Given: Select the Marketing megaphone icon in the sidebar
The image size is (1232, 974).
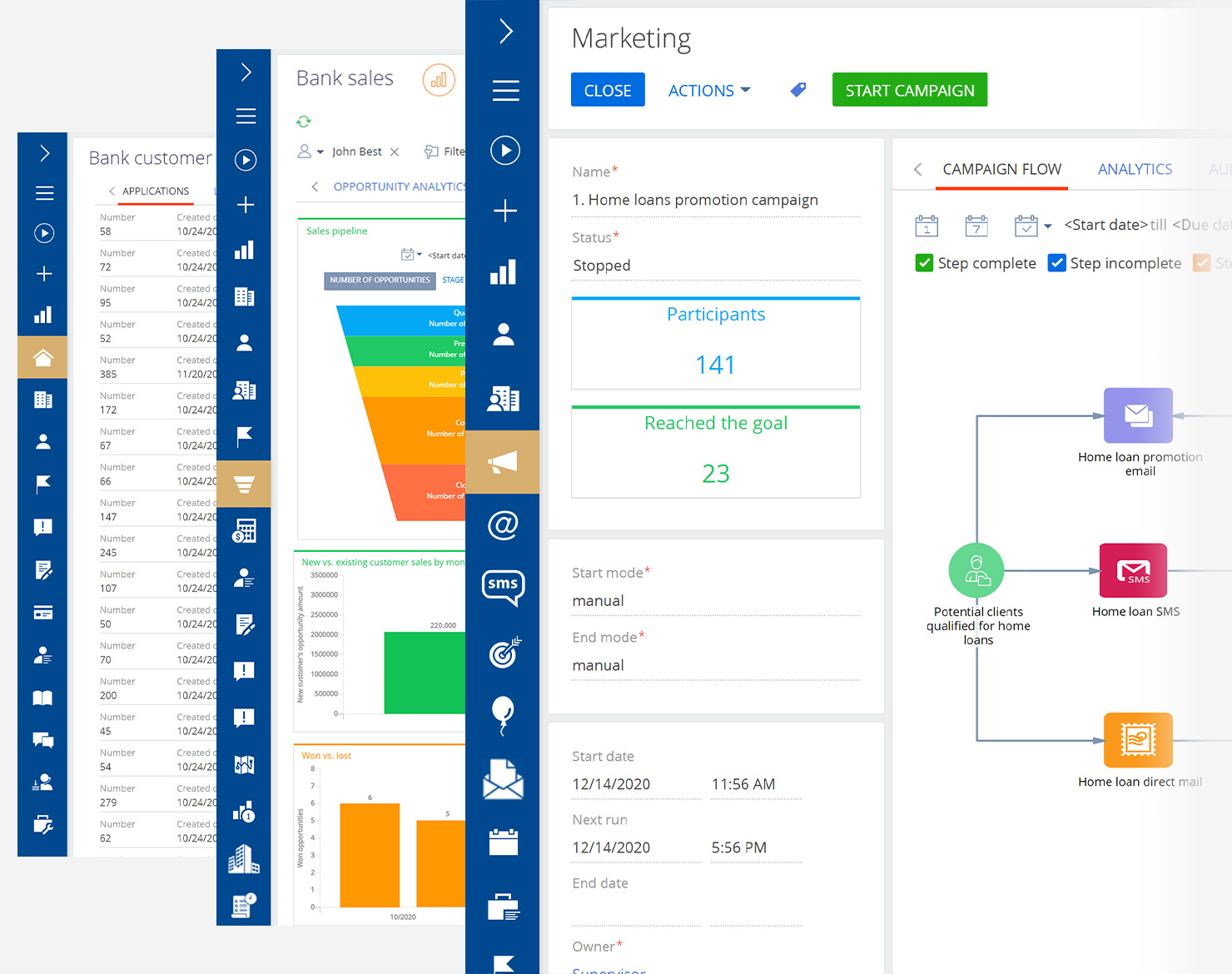Looking at the screenshot, I should 503,462.
